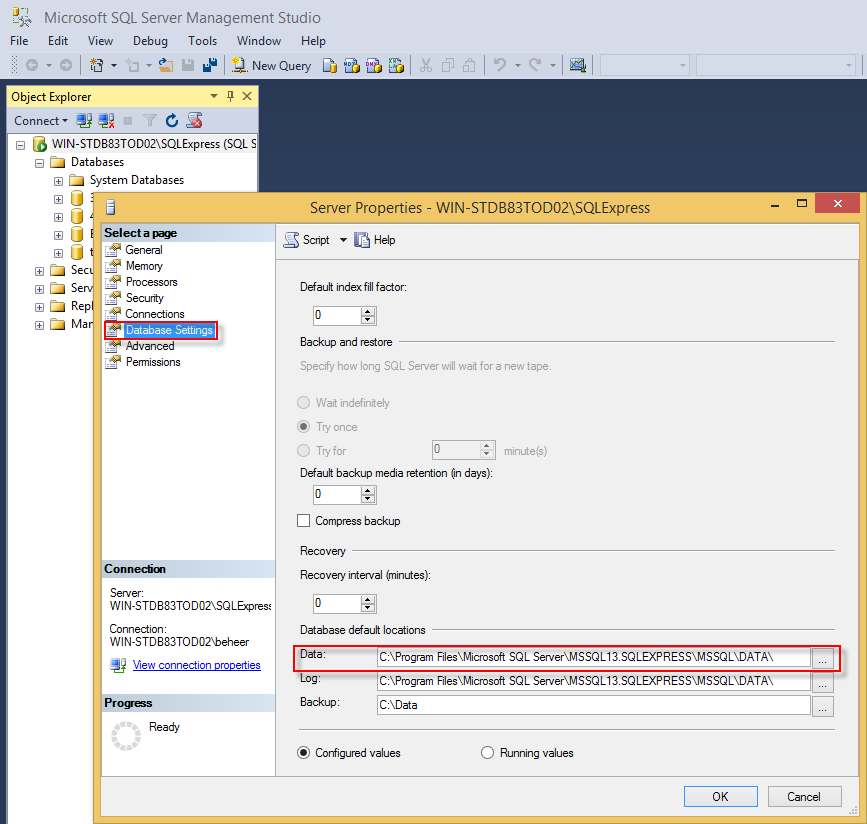The image size is (867, 824).
Task: Click the Paste icon in the toolbar
Action: click(469, 65)
